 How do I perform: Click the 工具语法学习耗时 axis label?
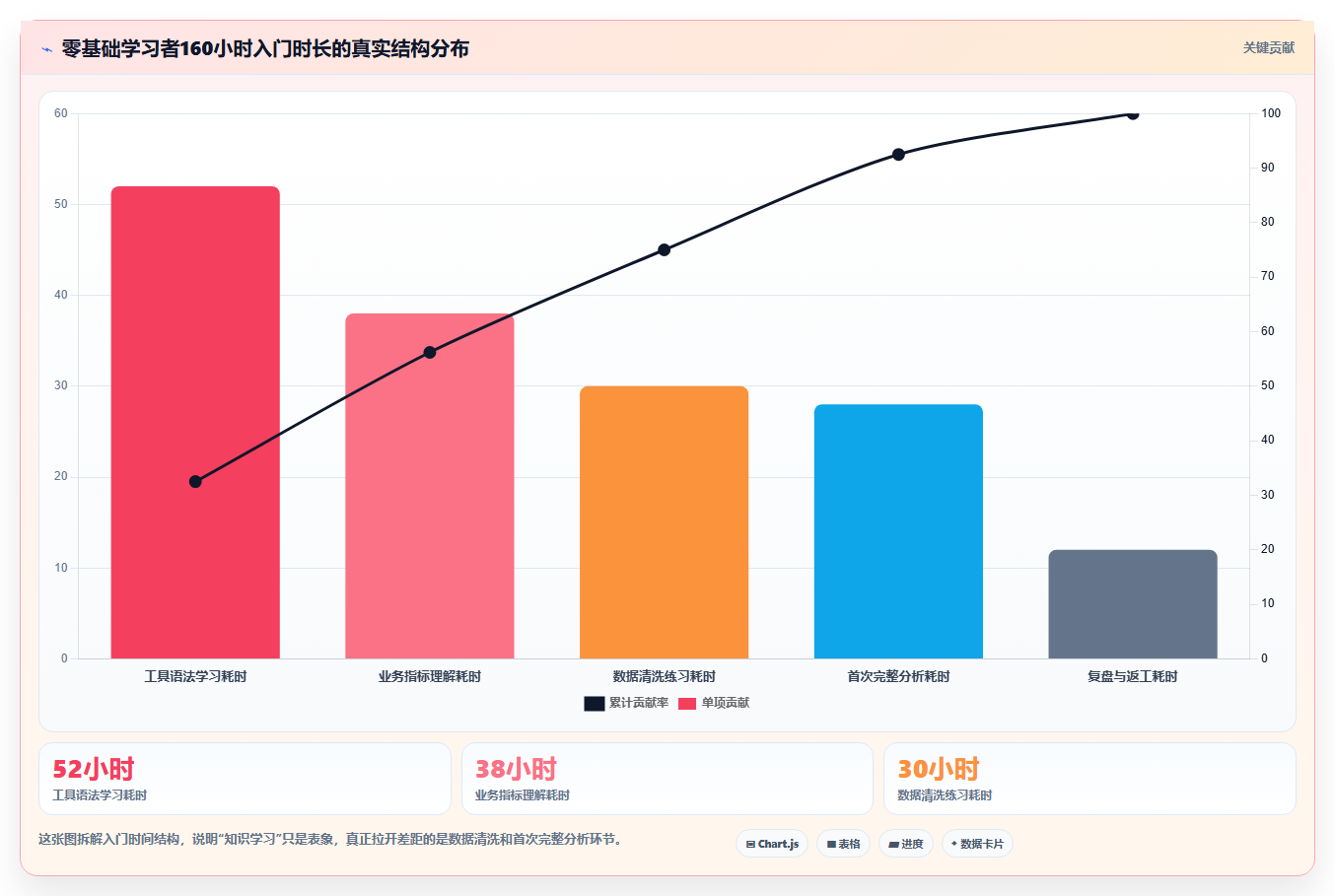coord(195,676)
